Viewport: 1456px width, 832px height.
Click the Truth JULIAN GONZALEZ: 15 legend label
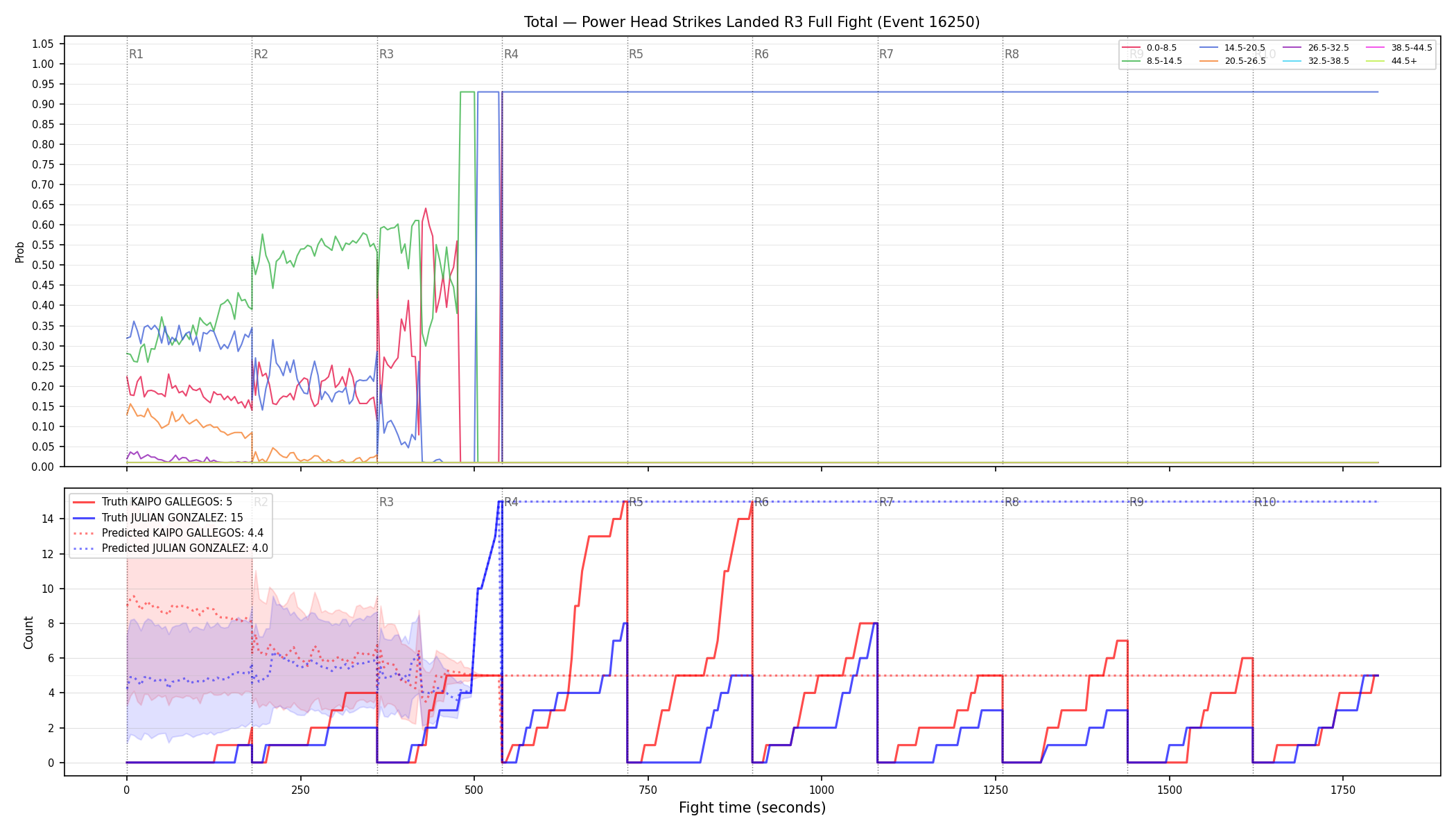pyautogui.click(x=173, y=517)
